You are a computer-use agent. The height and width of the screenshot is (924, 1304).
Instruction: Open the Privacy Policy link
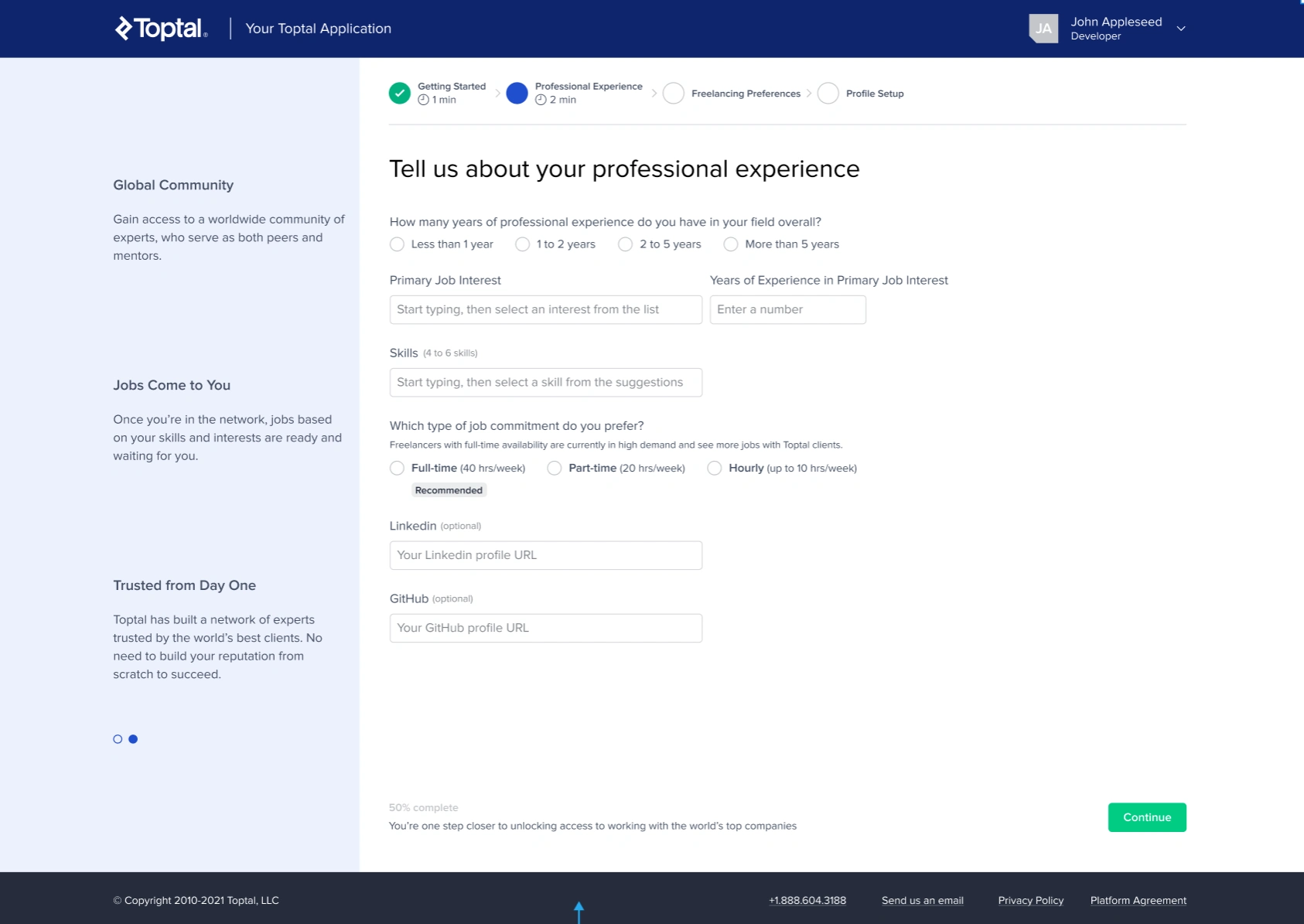click(x=1030, y=900)
